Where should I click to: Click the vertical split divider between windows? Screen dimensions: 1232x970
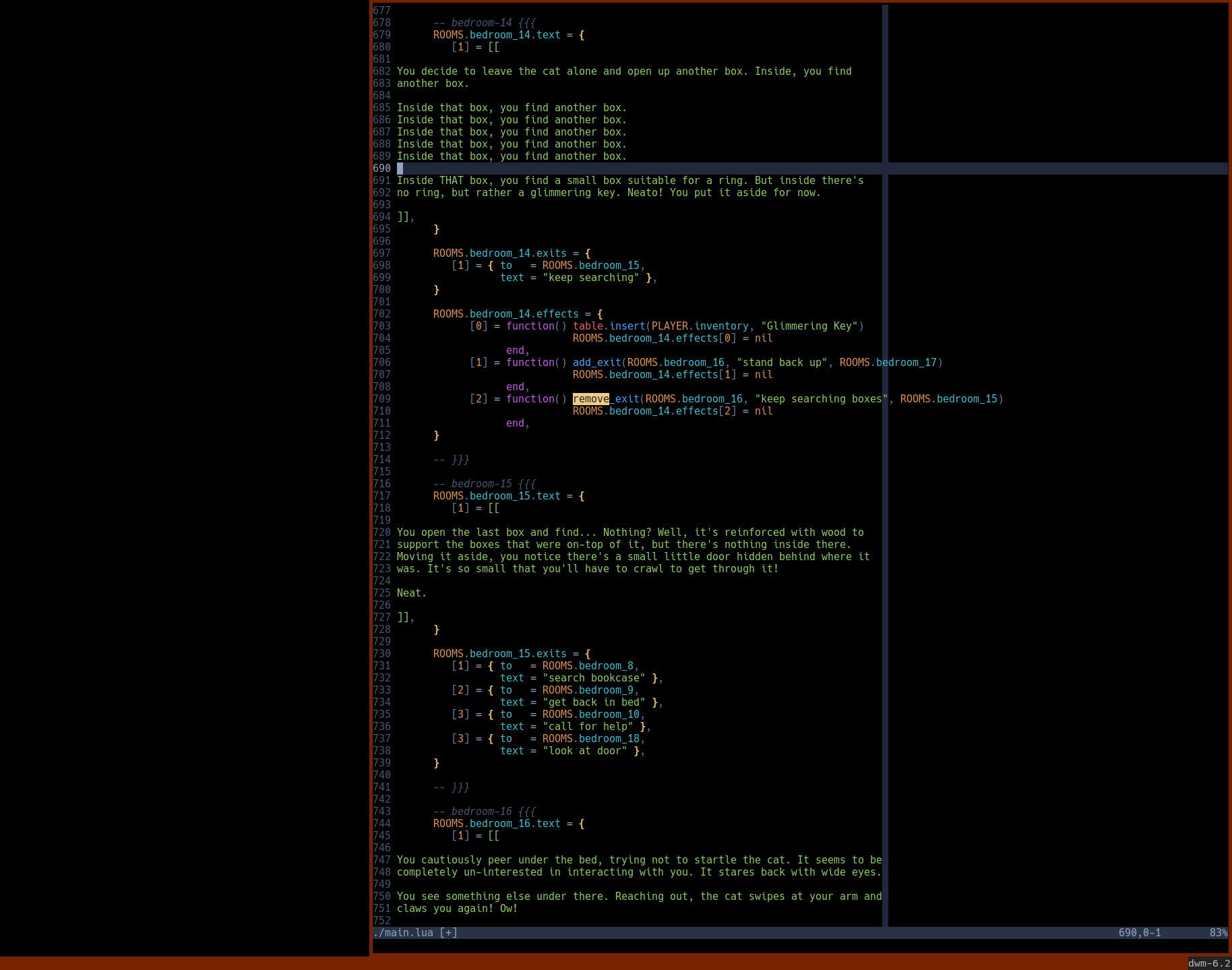point(884,472)
